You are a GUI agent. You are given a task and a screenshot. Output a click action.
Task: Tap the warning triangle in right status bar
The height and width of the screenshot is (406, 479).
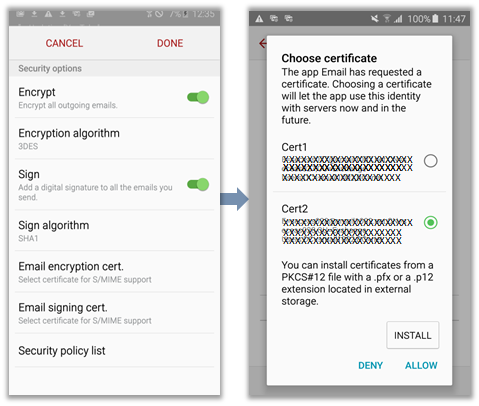point(259,19)
